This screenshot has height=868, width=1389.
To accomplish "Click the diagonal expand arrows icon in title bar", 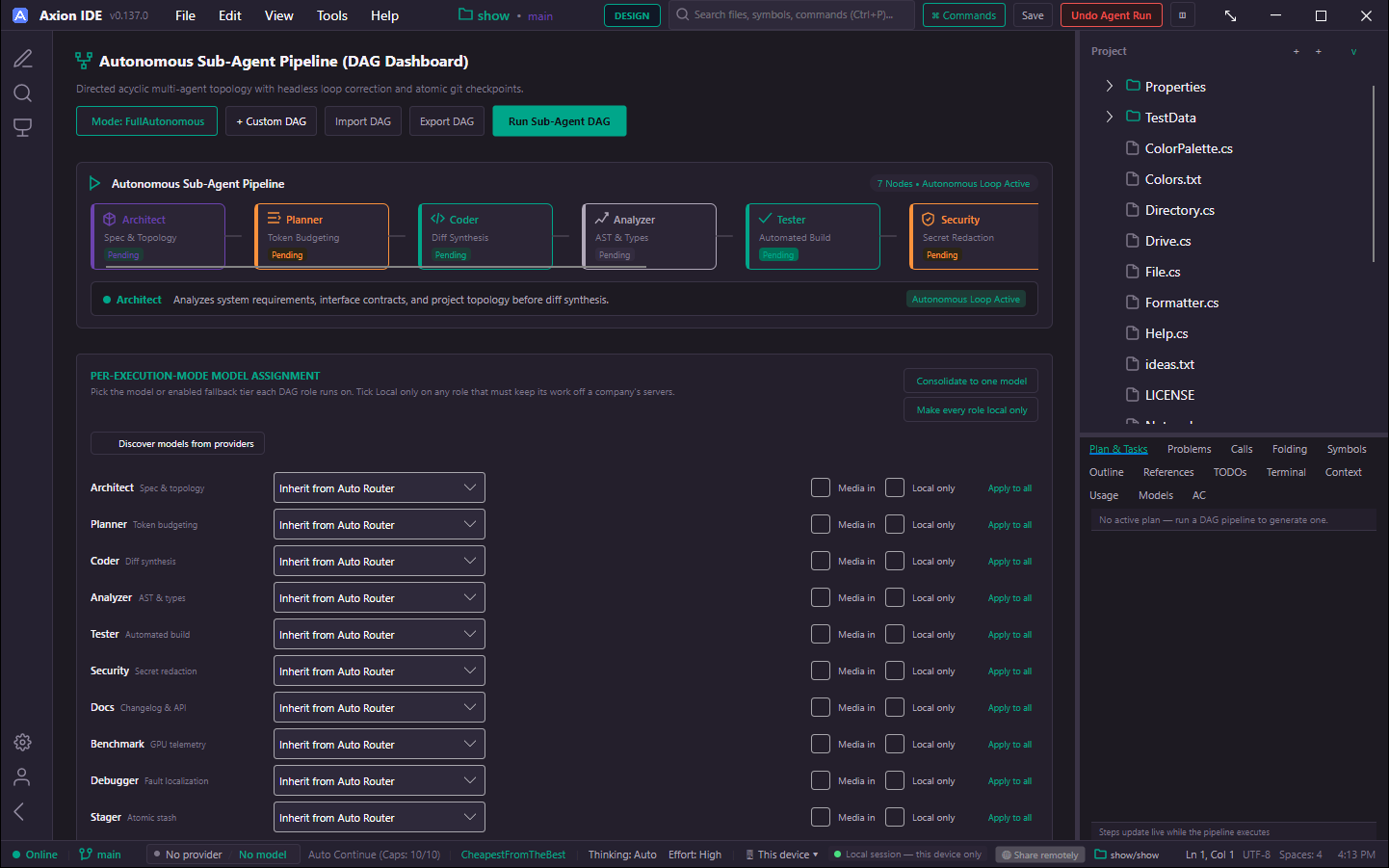I will [1230, 15].
